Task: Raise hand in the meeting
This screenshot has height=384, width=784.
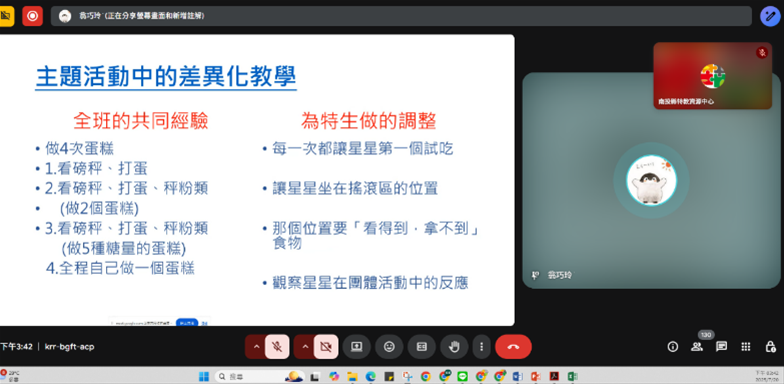Action: coord(454,346)
